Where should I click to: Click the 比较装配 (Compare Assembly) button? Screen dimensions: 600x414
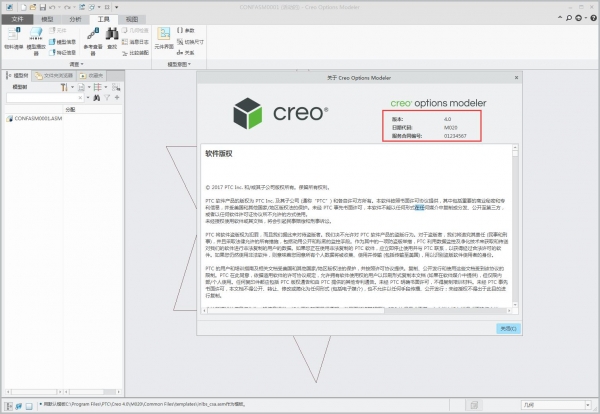[x=135, y=53]
